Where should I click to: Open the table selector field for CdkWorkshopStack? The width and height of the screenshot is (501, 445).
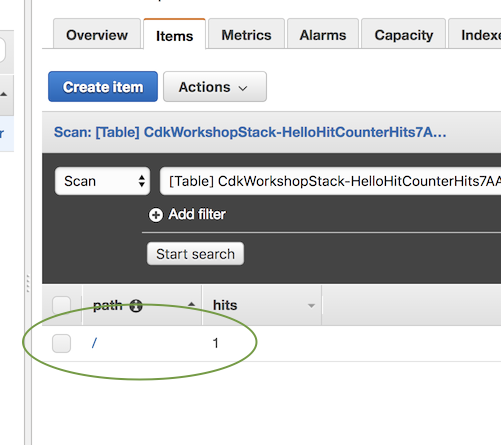click(330, 181)
